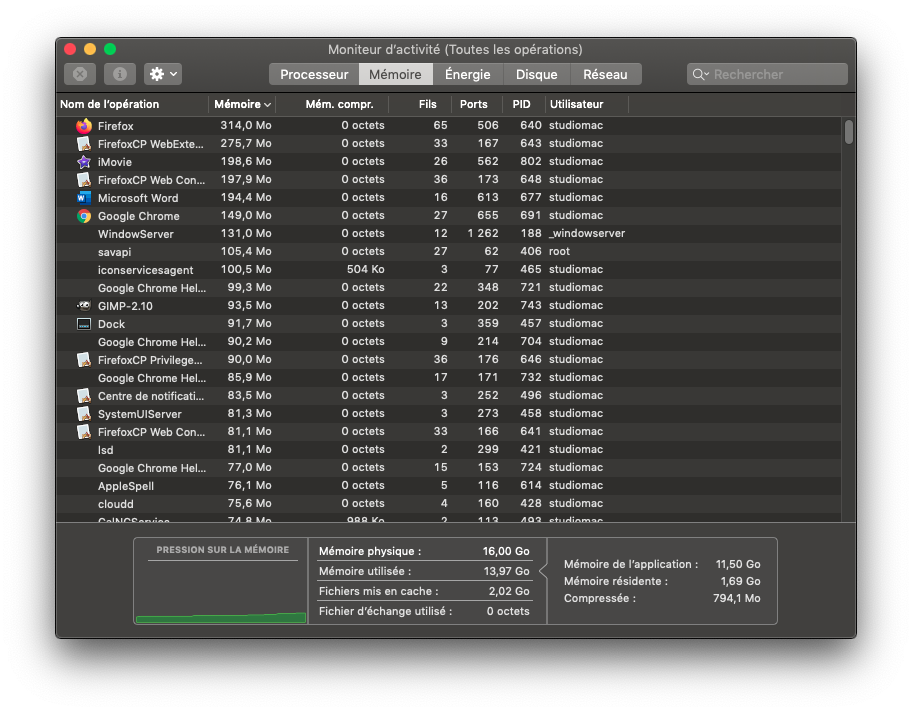Open the Réseau tab
The image size is (912, 712).
(x=605, y=74)
